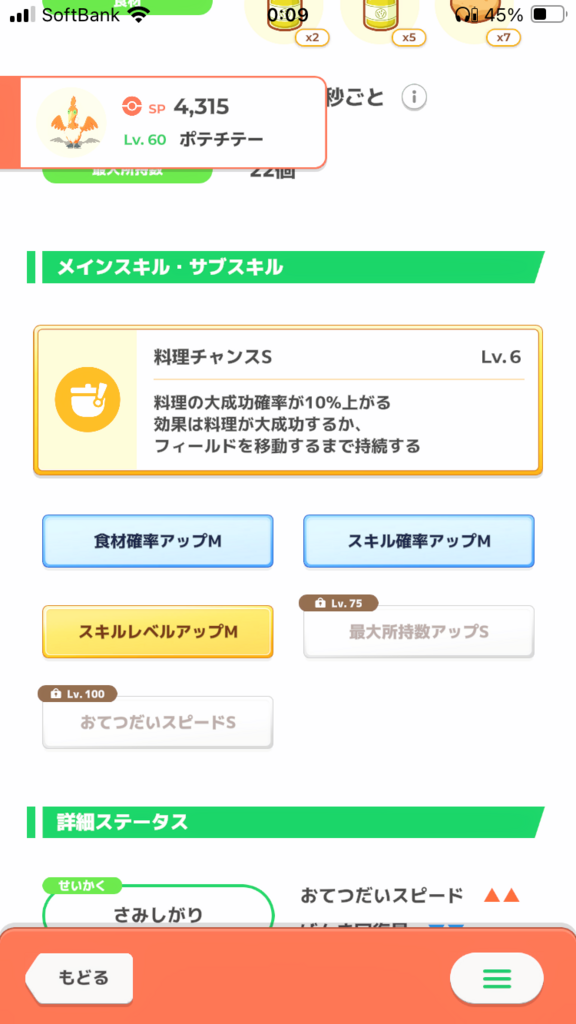Tap locked 最大所持数アップS sub skill

click(x=419, y=632)
